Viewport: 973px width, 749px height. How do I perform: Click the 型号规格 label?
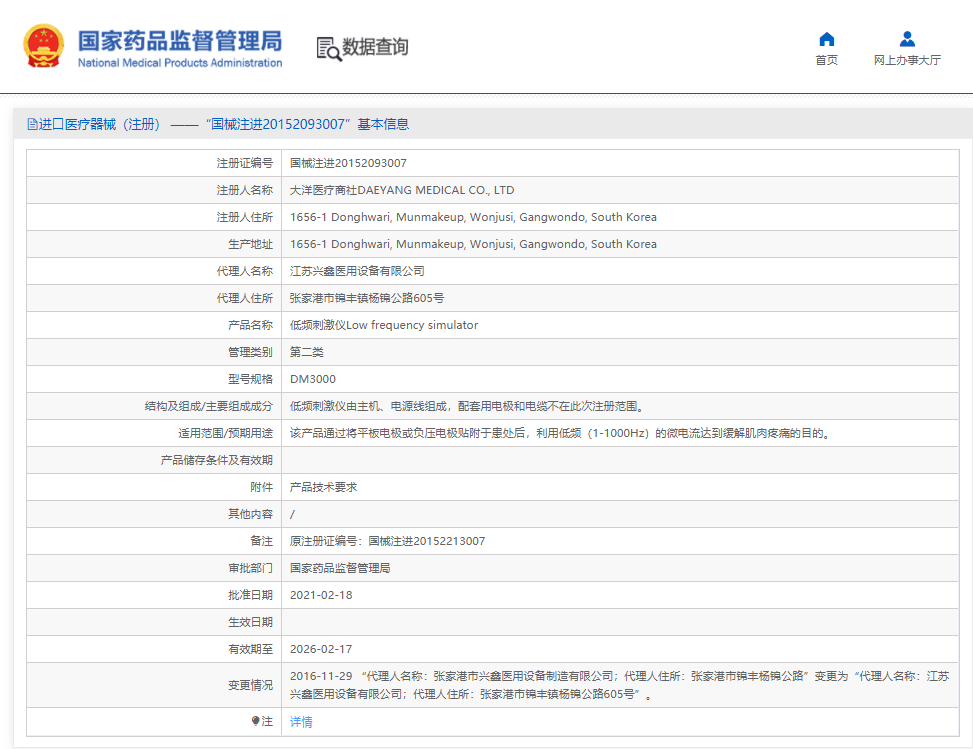(x=250, y=379)
